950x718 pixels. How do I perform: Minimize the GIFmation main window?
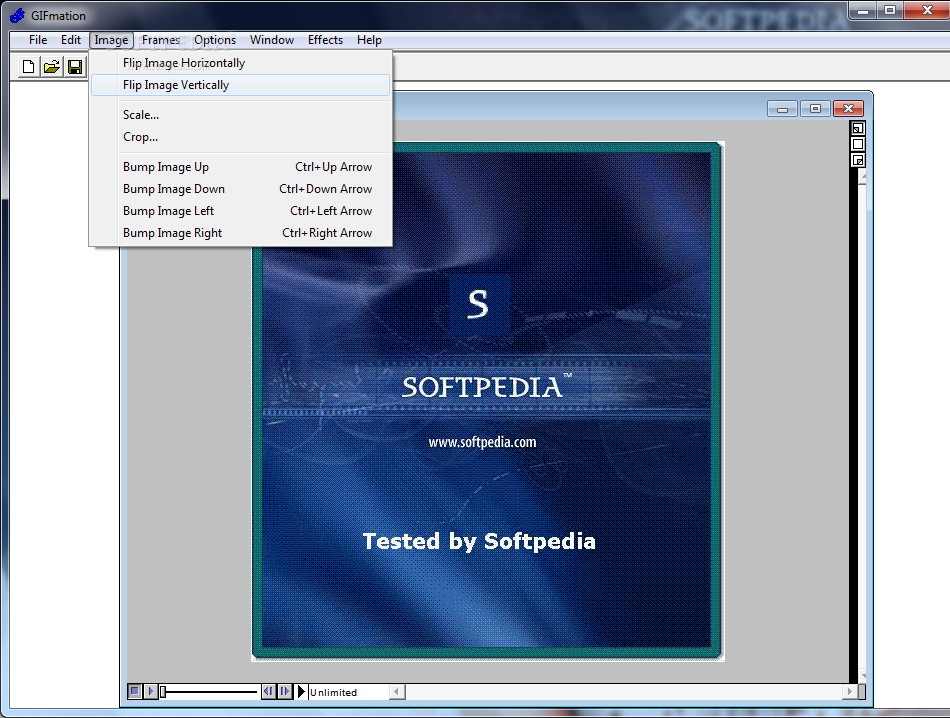(x=863, y=10)
